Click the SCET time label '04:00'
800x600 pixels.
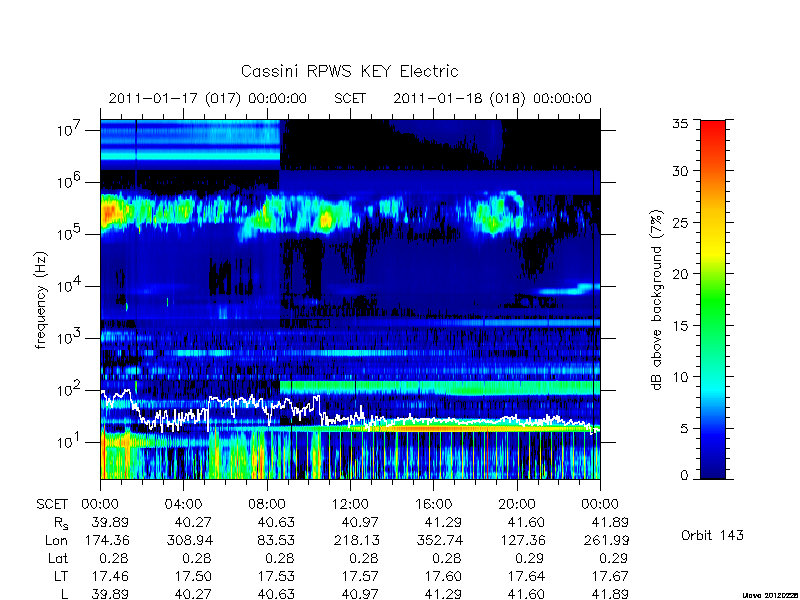(x=183, y=505)
